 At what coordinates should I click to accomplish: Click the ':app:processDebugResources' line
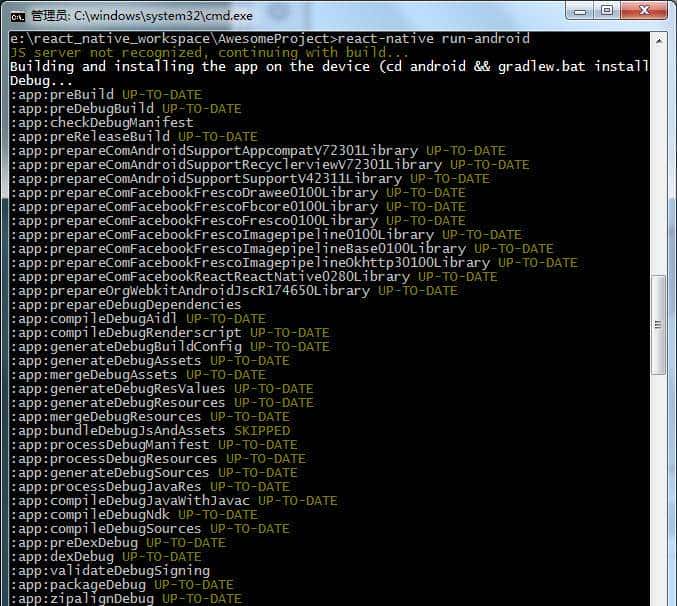(158, 458)
